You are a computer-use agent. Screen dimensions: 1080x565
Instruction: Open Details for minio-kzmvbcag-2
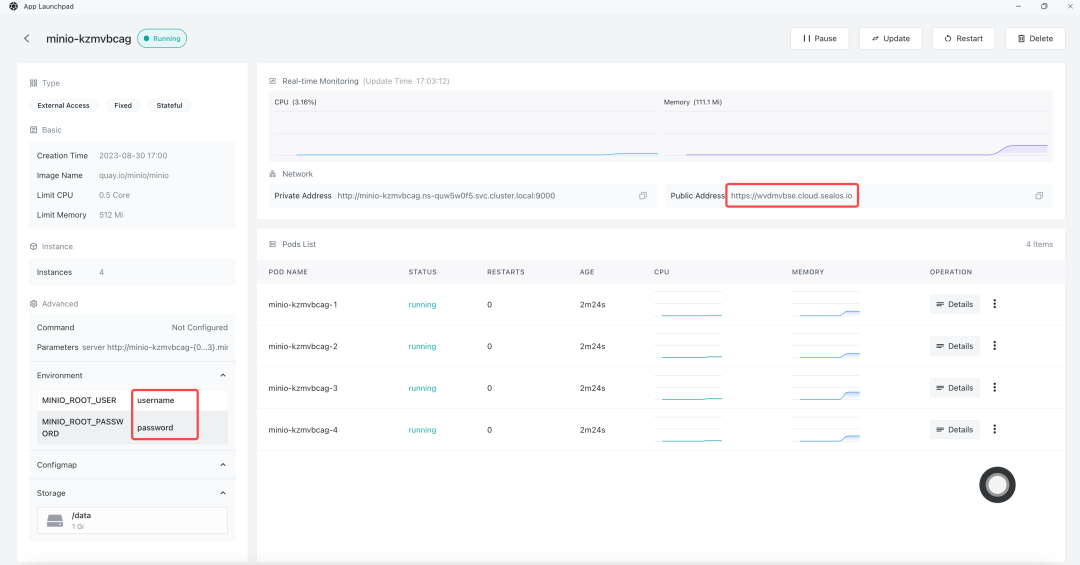955,346
